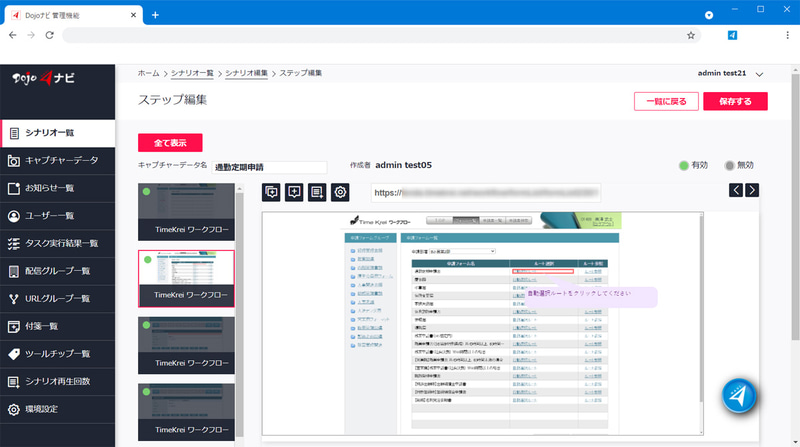Select the fourth TimeKrei ワークフロー thumbnail

186,412
